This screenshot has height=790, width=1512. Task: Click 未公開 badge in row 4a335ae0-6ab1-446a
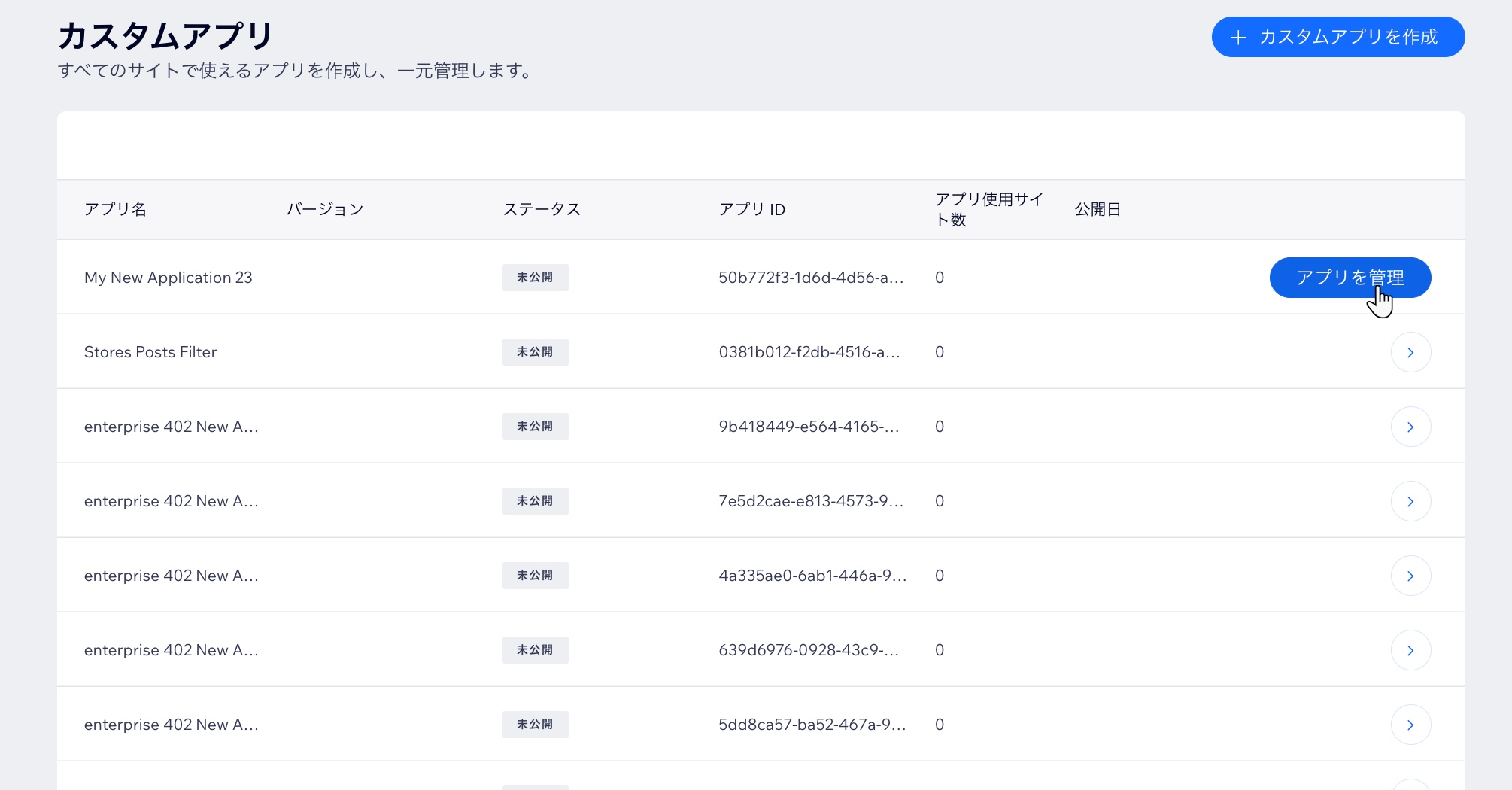pos(535,576)
